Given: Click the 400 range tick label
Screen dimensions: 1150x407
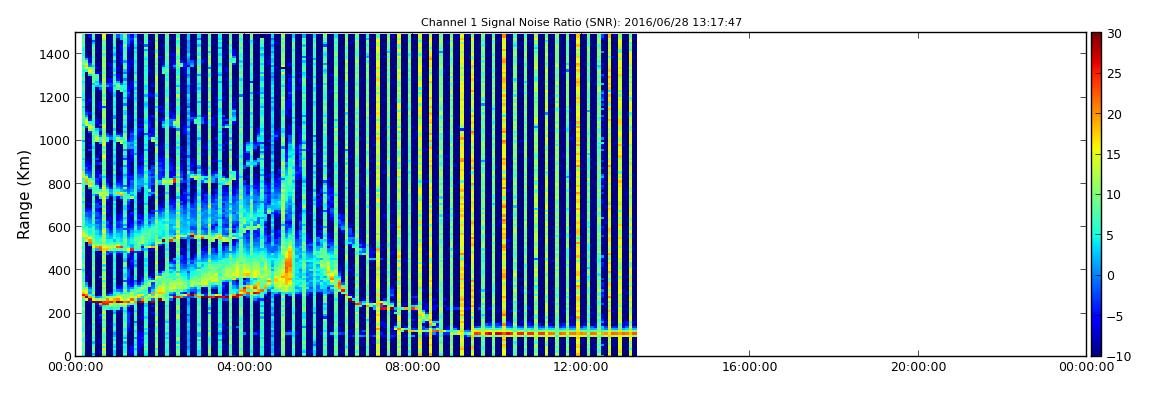Looking at the screenshot, I should pyautogui.click(x=59, y=271).
